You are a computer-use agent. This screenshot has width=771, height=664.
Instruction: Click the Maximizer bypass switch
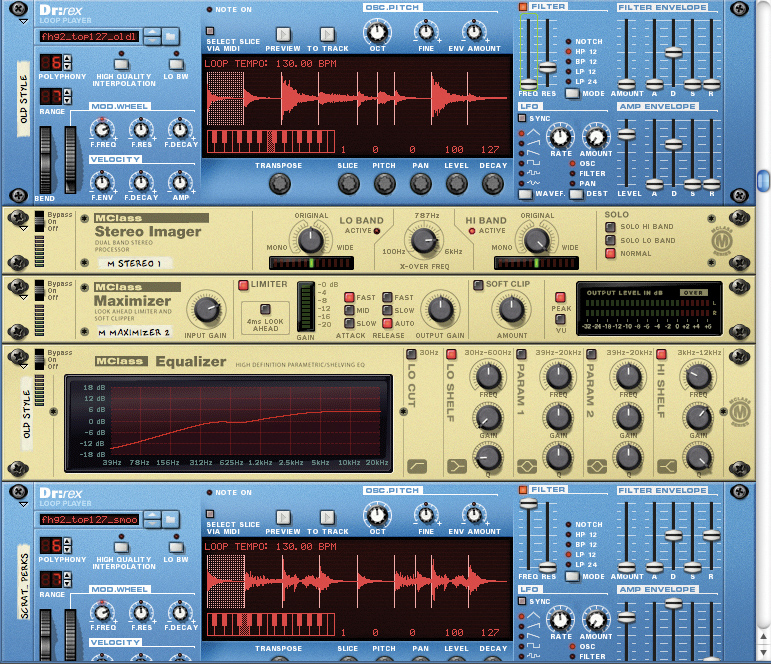pos(39,291)
